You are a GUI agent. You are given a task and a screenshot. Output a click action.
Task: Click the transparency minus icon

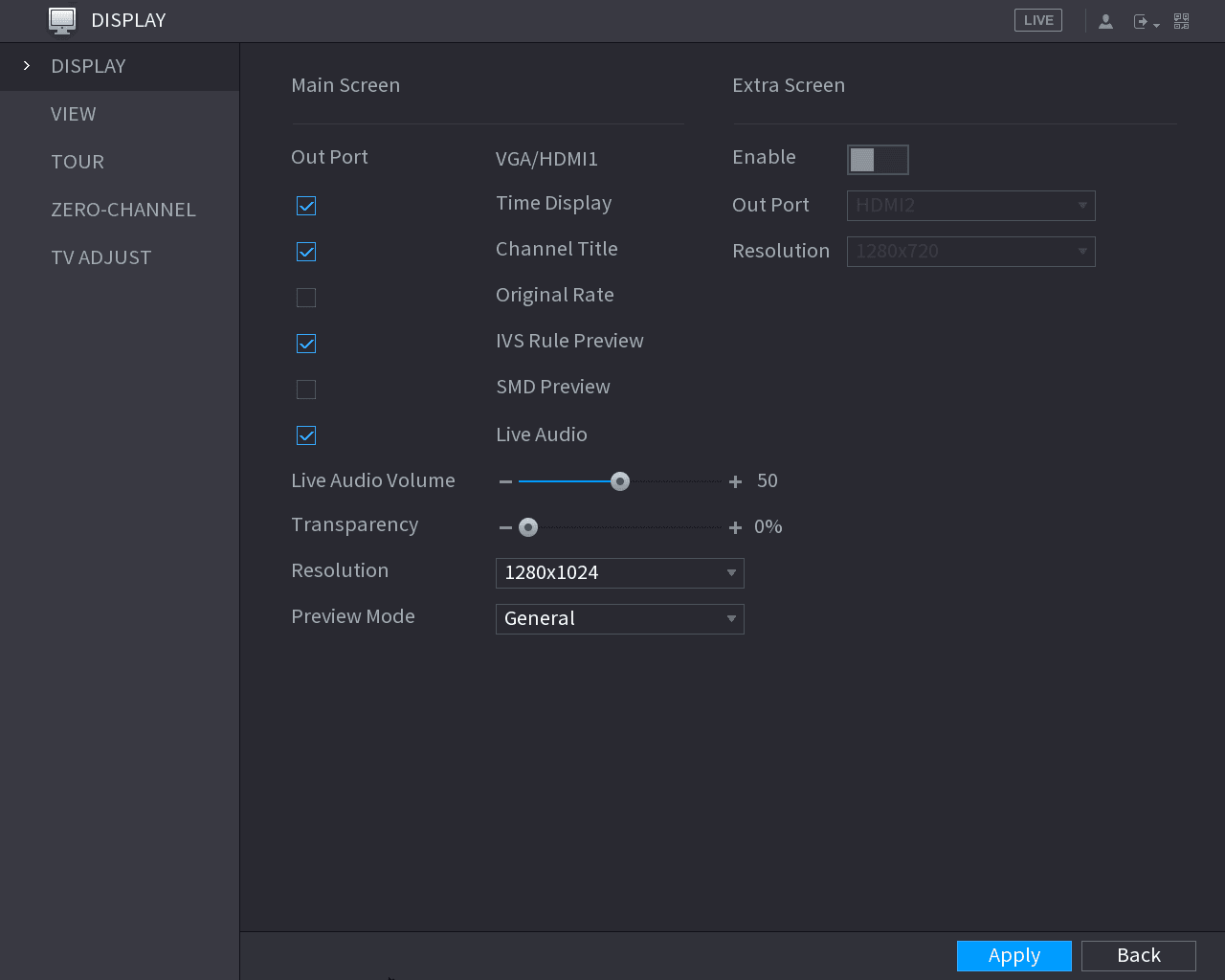click(x=505, y=527)
